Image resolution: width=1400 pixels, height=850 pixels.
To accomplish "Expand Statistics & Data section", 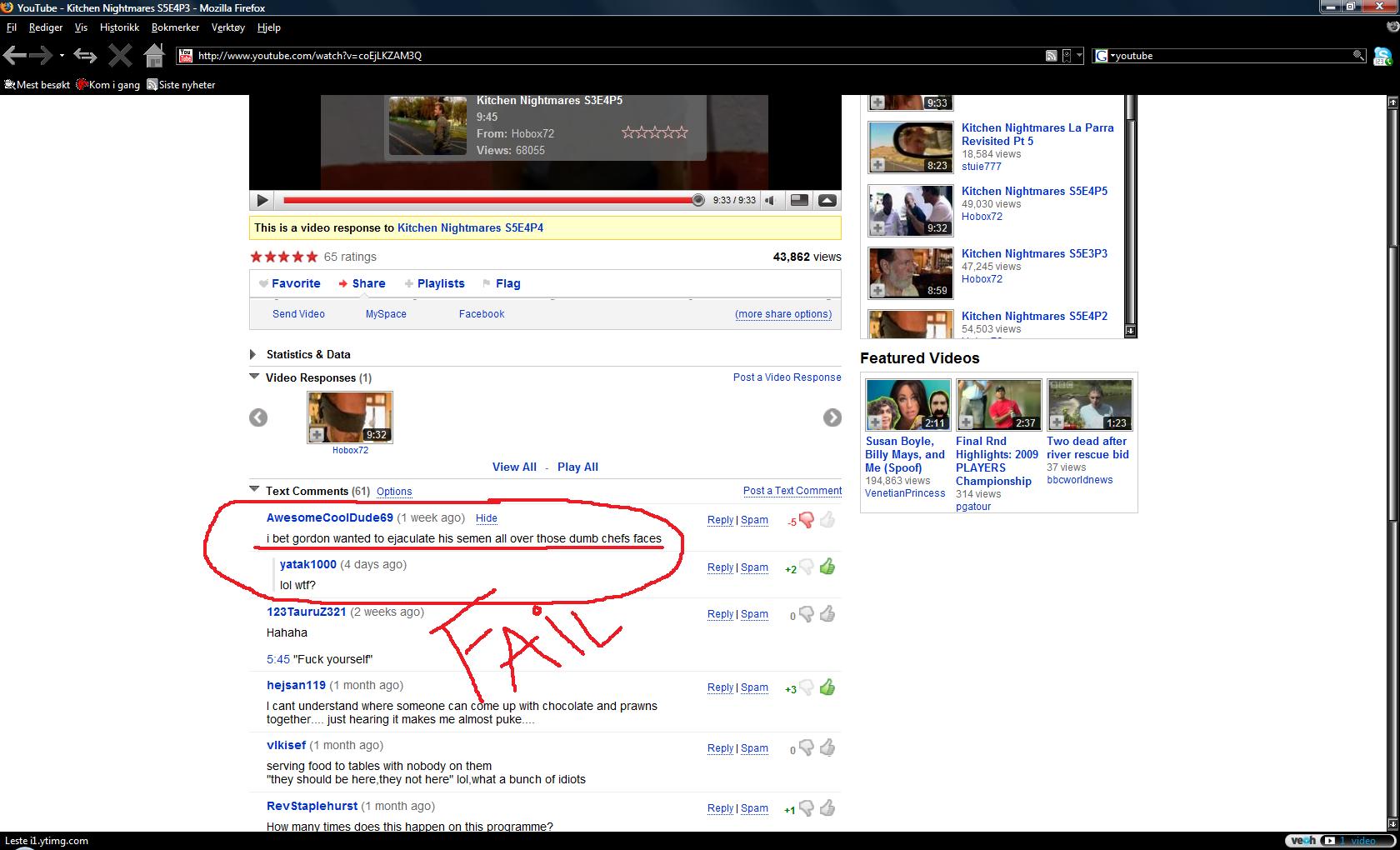I will [x=253, y=354].
